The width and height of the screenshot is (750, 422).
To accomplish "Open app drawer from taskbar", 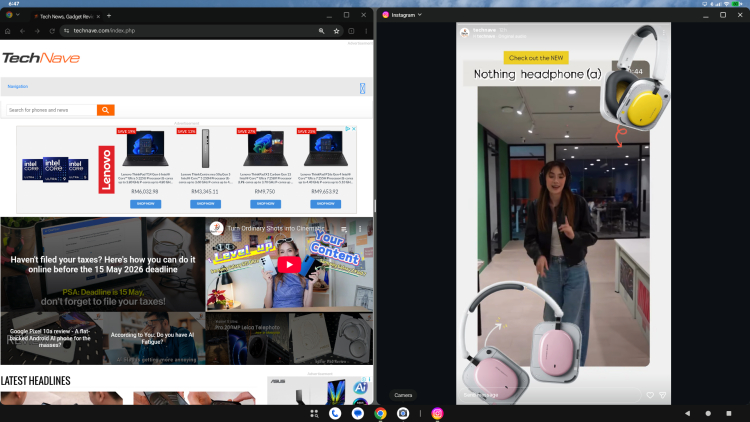I will 314,414.
